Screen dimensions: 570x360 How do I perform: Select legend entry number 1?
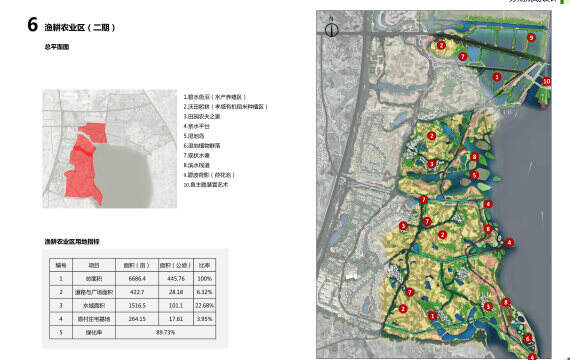tap(214, 97)
